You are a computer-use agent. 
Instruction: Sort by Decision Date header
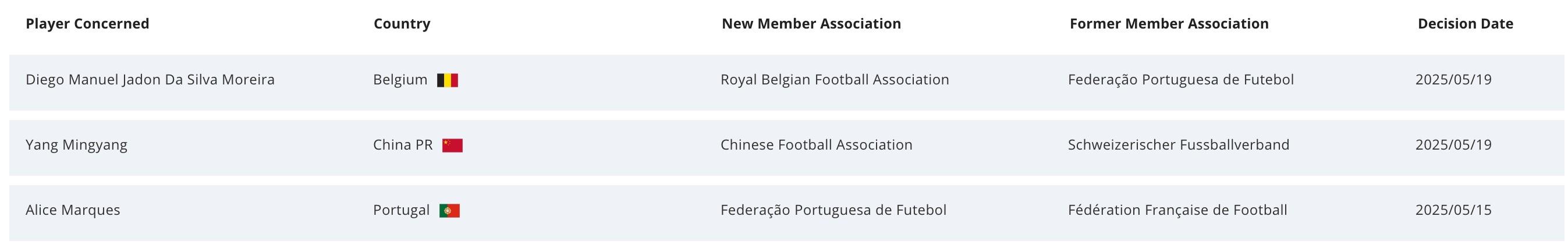pos(1465,24)
